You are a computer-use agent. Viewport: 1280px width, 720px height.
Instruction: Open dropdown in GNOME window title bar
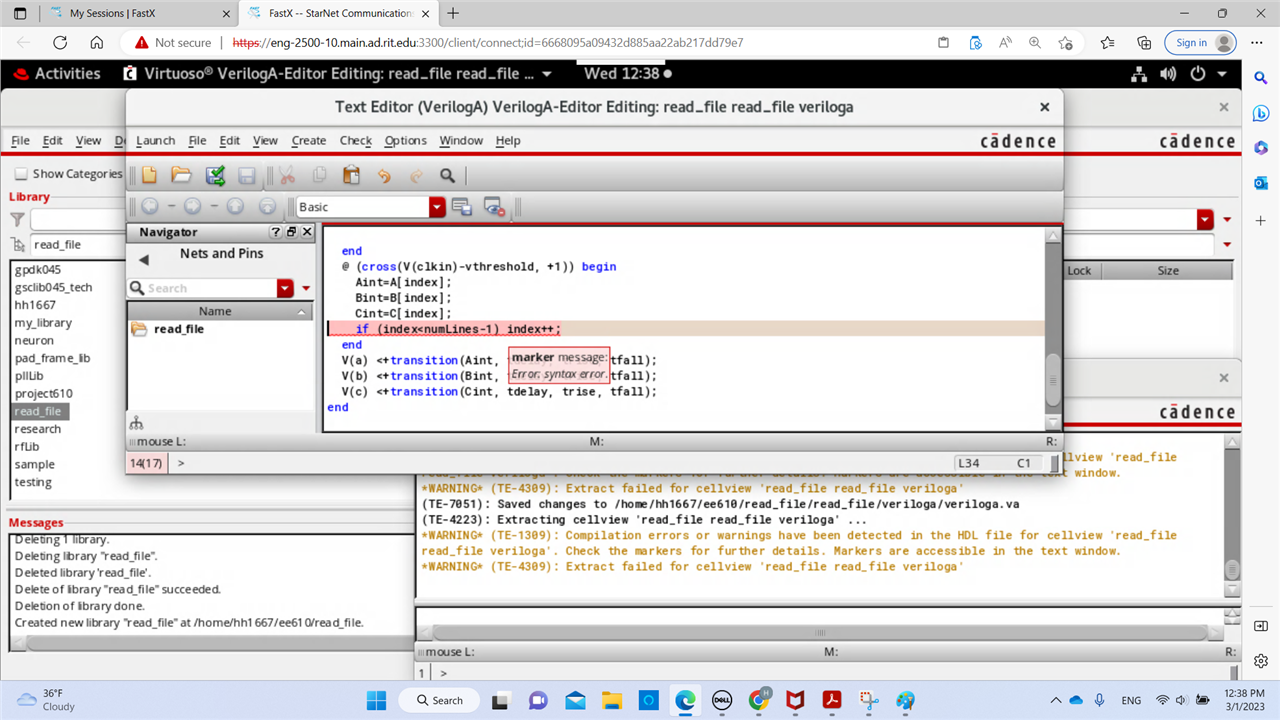point(546,74)
